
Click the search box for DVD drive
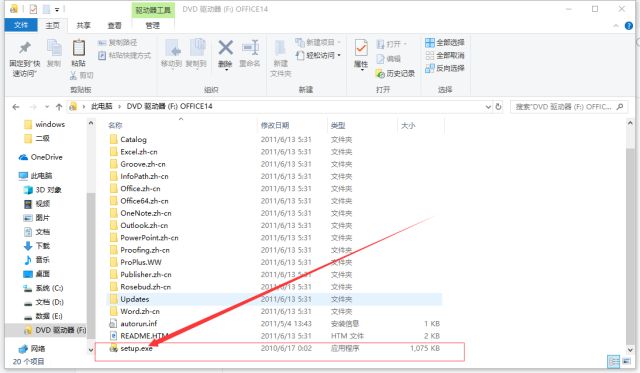click(x=568, y=107)
